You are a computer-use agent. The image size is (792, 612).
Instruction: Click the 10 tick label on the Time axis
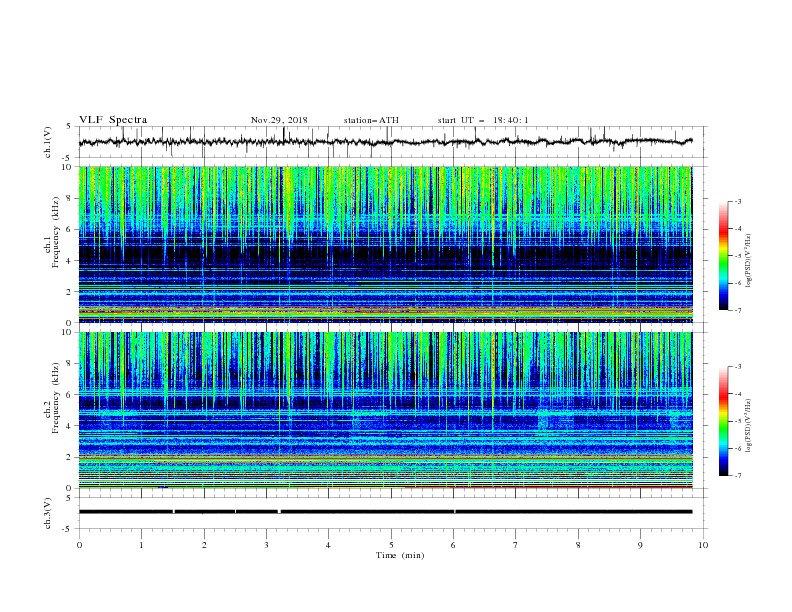click(x=703, y=545)
